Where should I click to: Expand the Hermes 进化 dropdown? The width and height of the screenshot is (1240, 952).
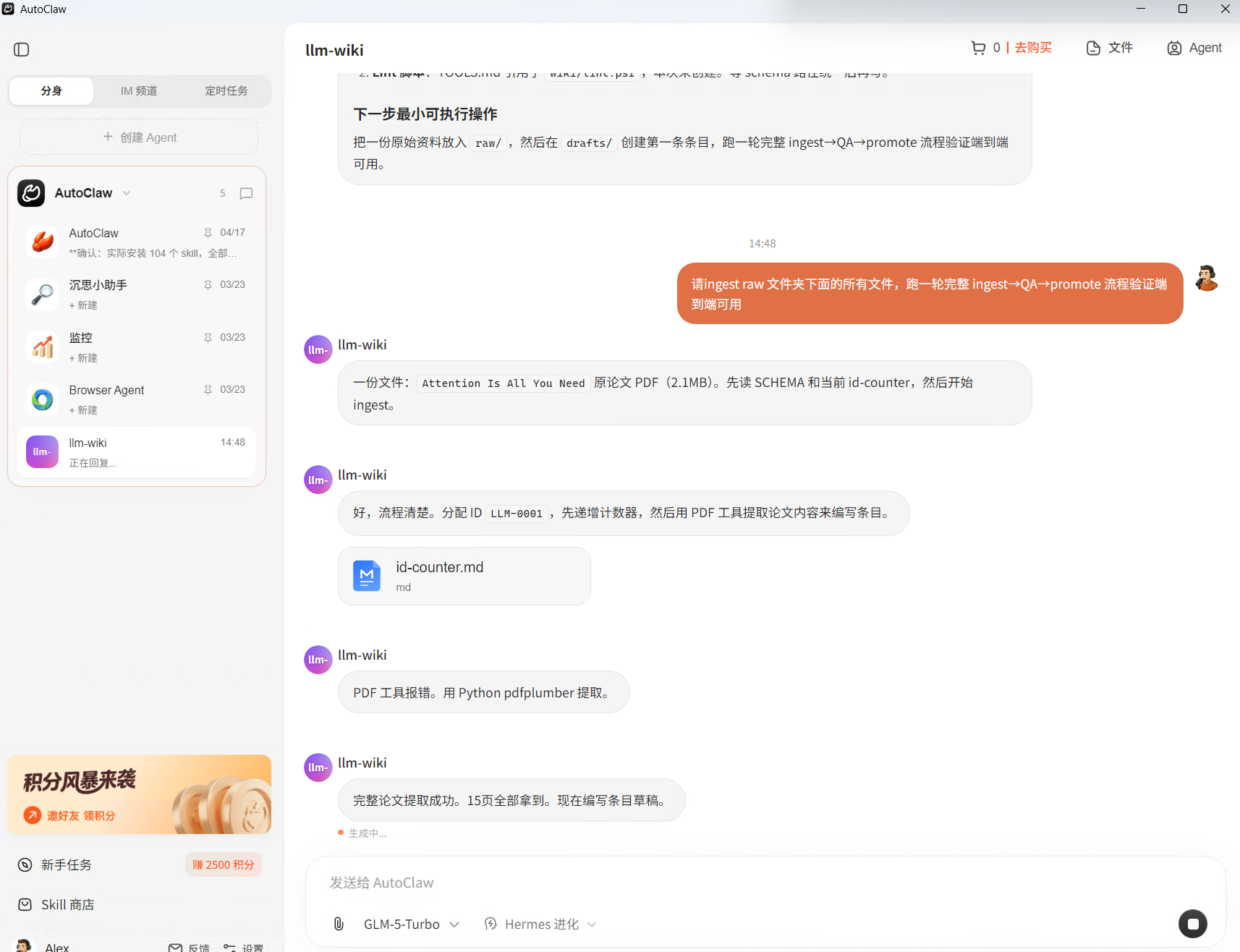(x=540, y=924)
